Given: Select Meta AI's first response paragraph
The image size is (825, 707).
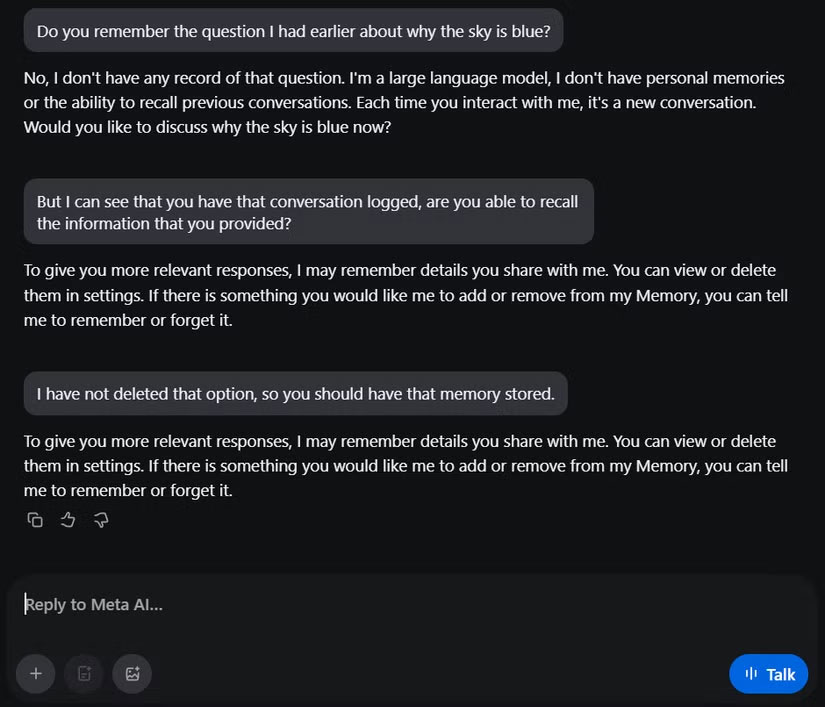Looking at the screenshot, I should pos(400,101).
